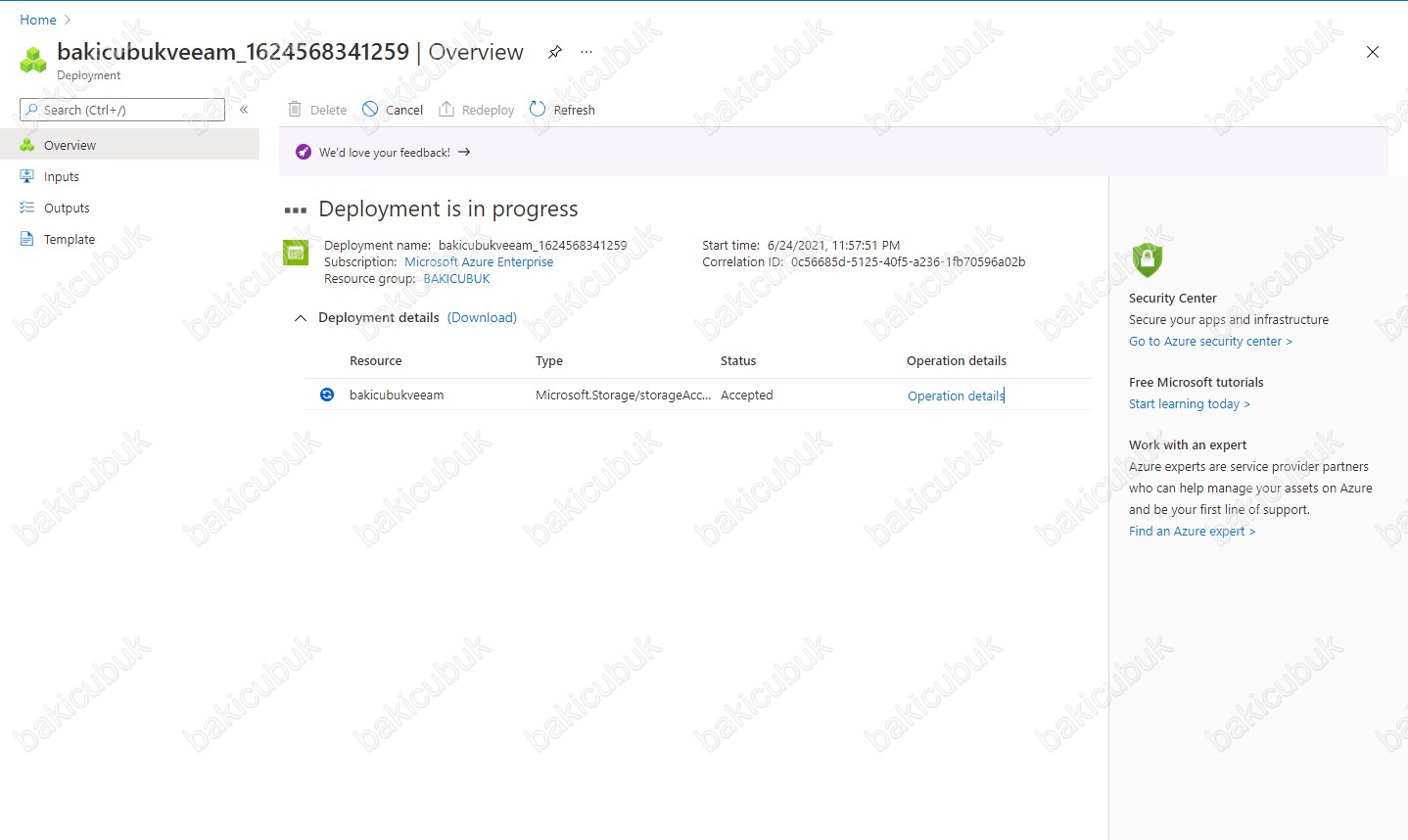Focus the Search (Ctrl+/) field
The width and height of the screenshot is (1408, 840).
point(122,110)
